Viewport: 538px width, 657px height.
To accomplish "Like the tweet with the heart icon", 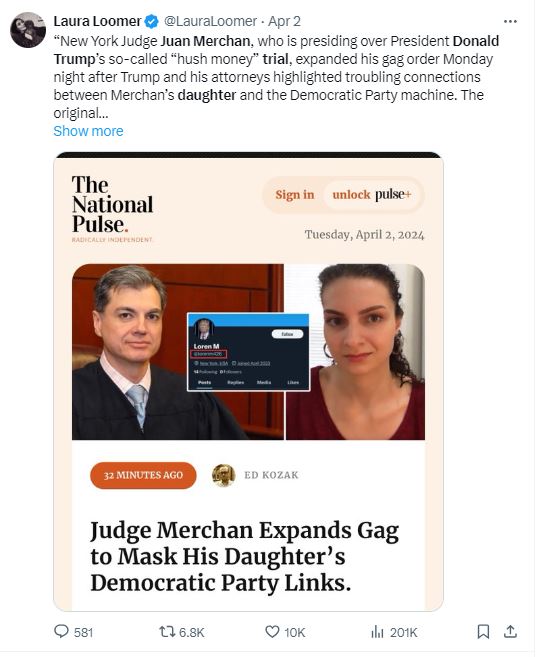I will coord(285,632).
